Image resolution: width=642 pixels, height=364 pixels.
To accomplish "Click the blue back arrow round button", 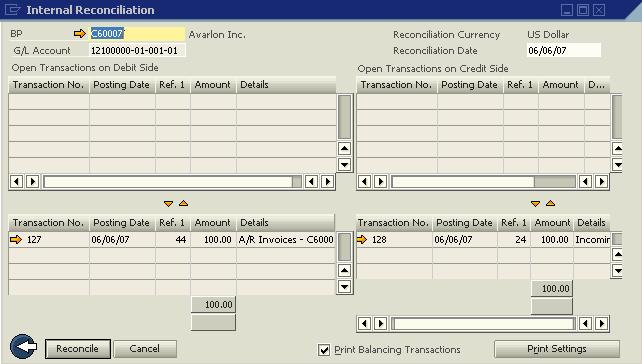I will [x=23, y=347].
